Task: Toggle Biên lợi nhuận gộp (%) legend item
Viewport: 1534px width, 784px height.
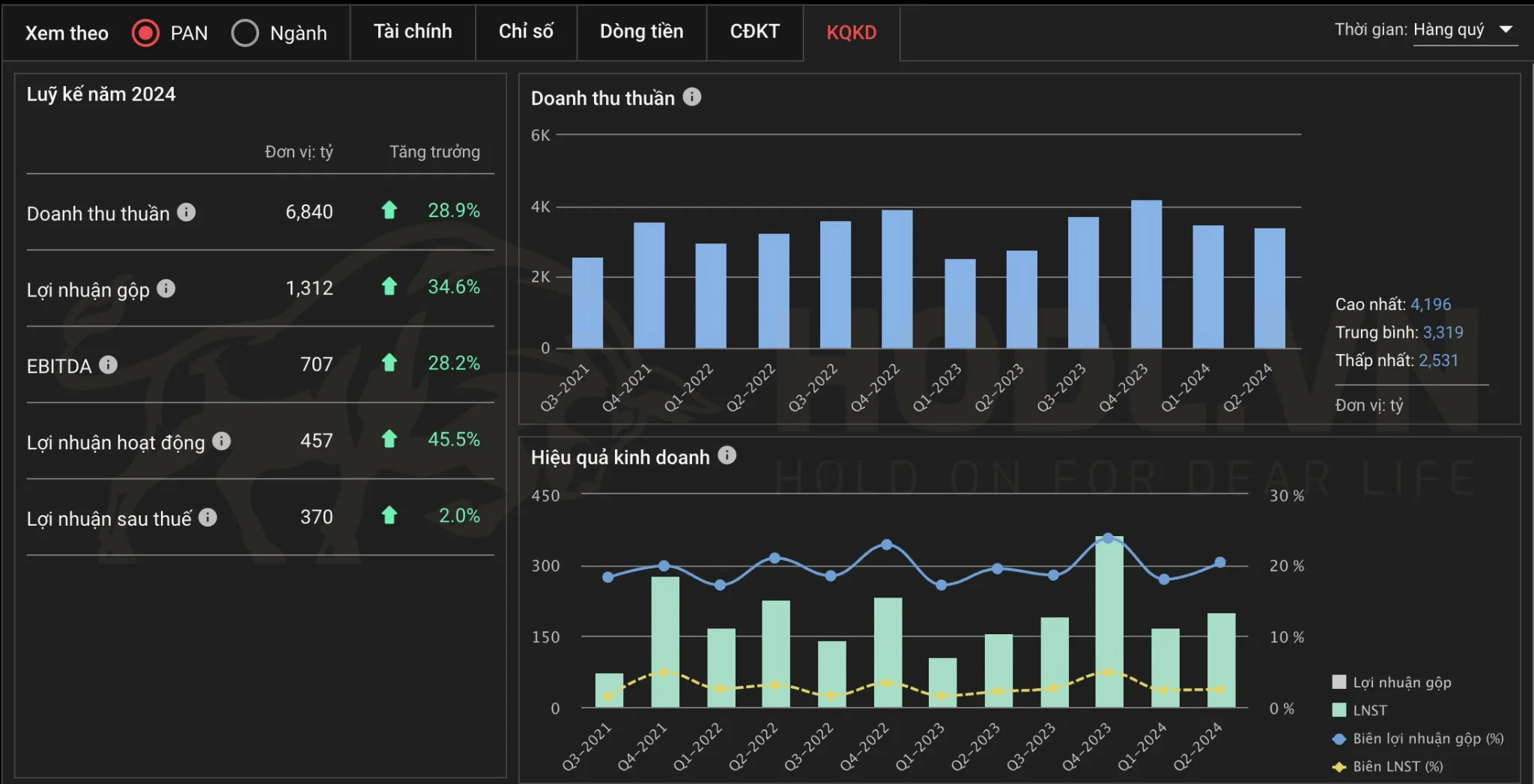Action: click(x=1428, y=738)
